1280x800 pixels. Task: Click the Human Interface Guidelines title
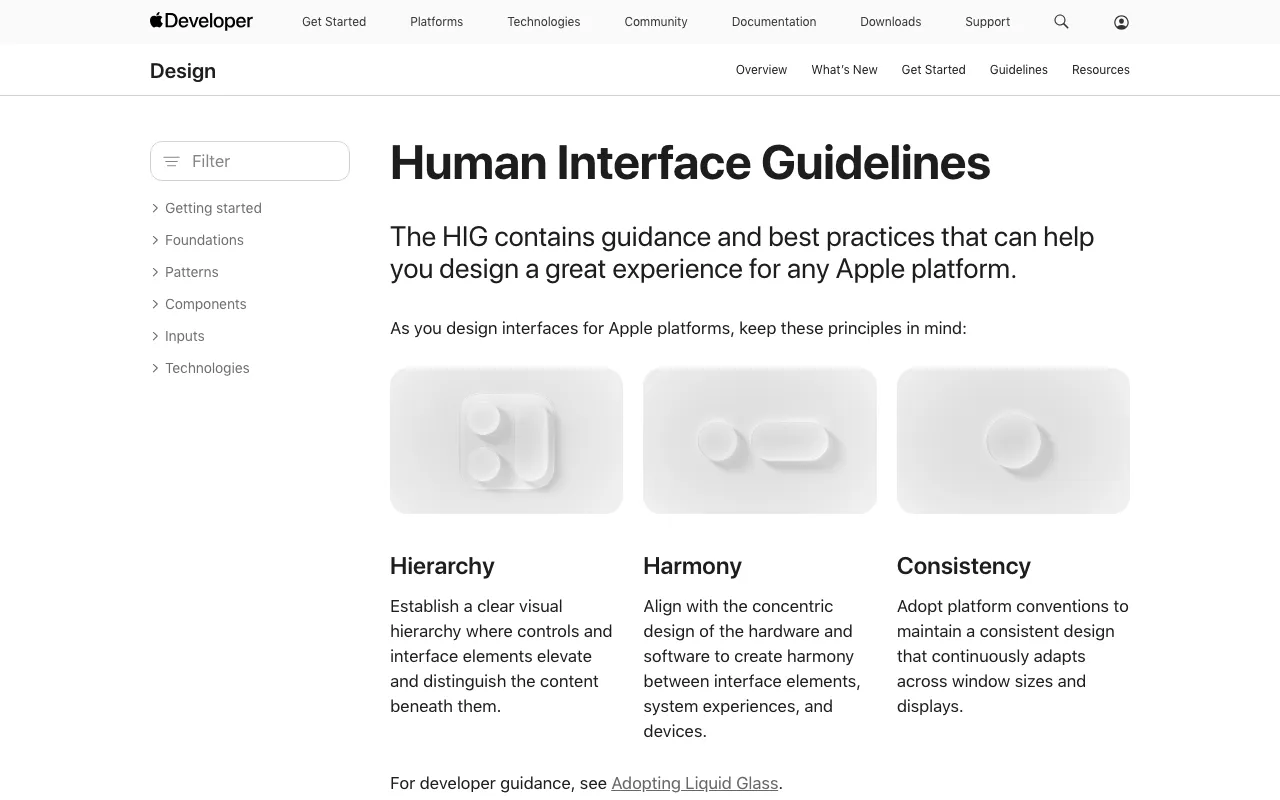point(690,163)
